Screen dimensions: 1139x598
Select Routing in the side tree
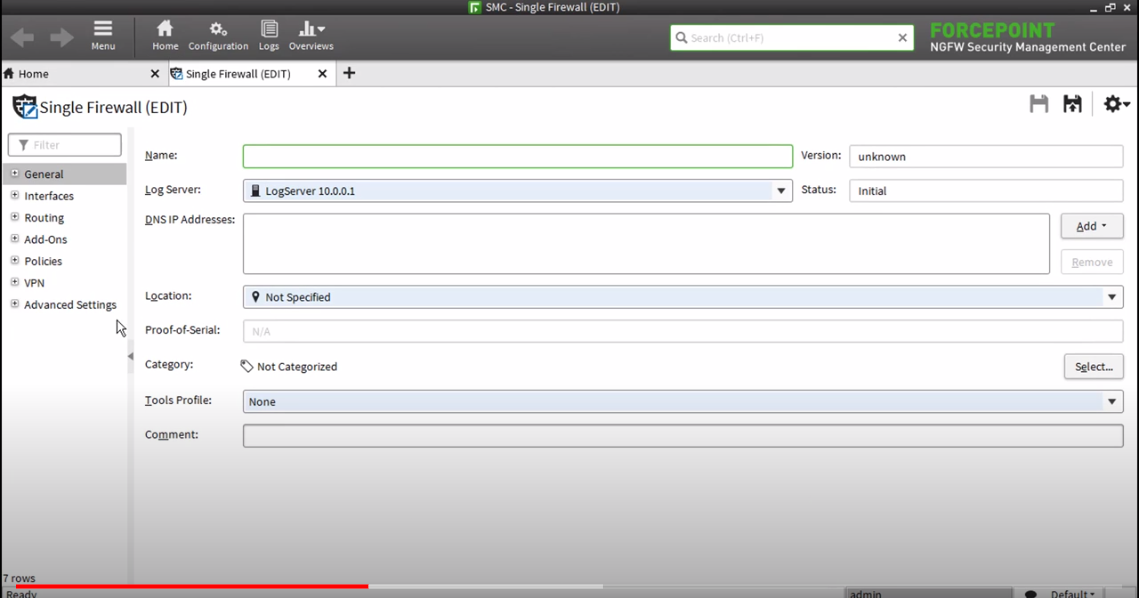[x=44, y=218]
